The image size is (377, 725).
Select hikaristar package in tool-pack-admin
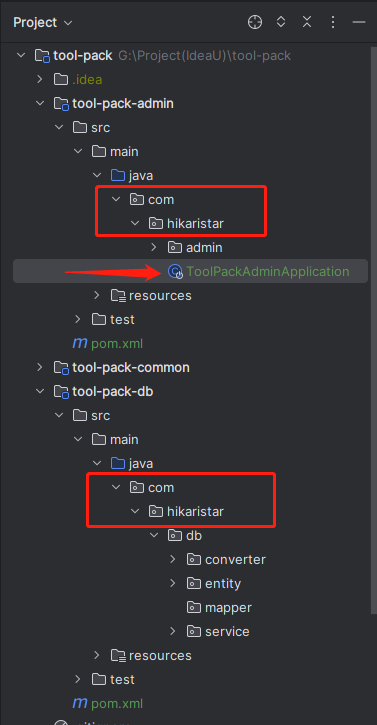(x=195, y=224)
